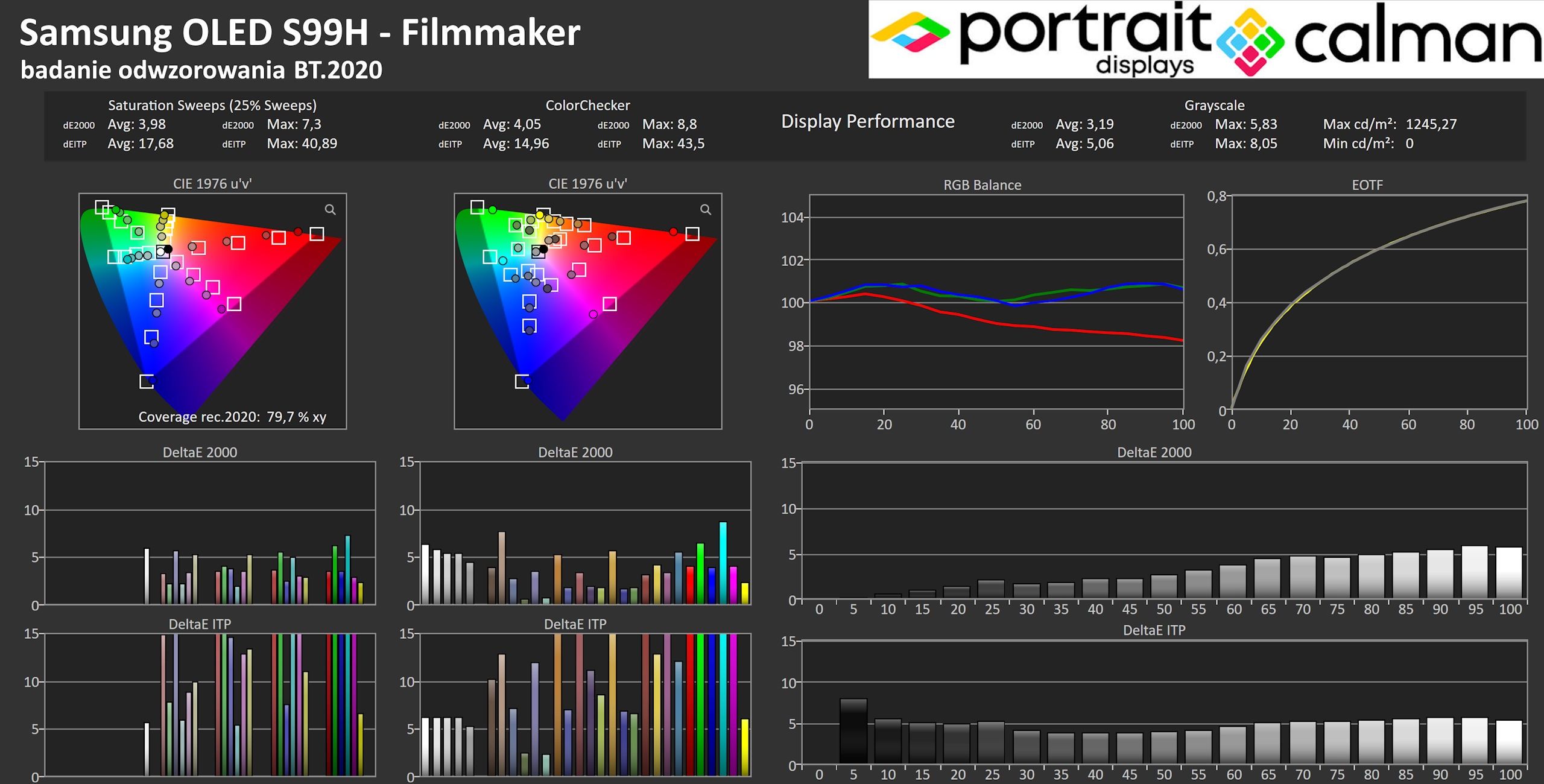The width and height of the screenshot is (1544, 784).
Task: Click the 'Coverage rec.2020: 79,7 % xy' text
Action: [x=232, y=417]
